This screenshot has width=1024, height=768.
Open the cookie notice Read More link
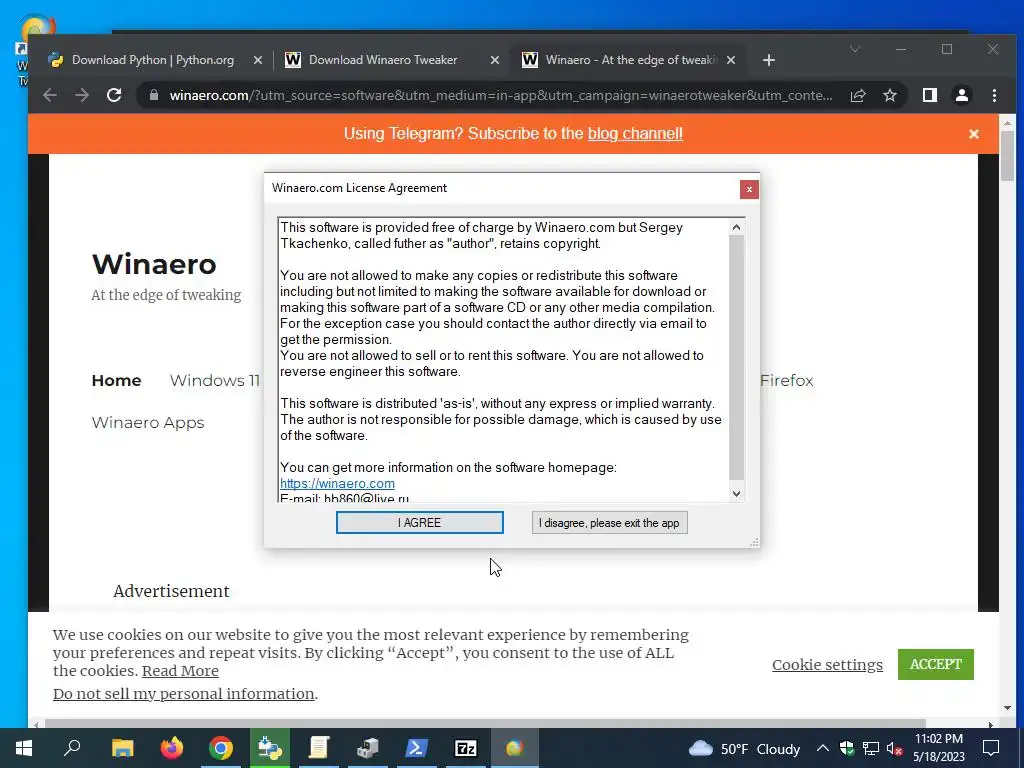[180, 671]
